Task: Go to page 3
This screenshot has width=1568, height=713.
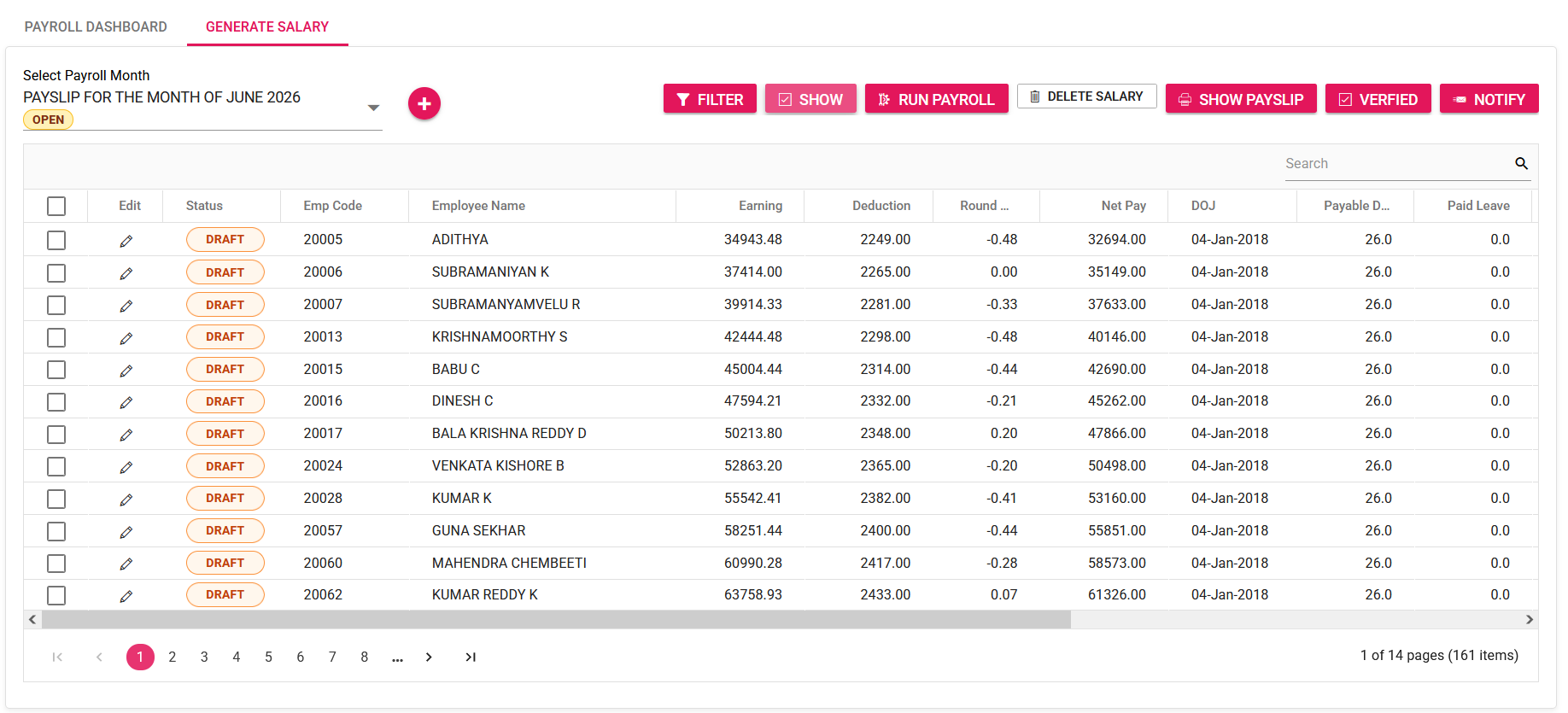Action: coord(204,657)
